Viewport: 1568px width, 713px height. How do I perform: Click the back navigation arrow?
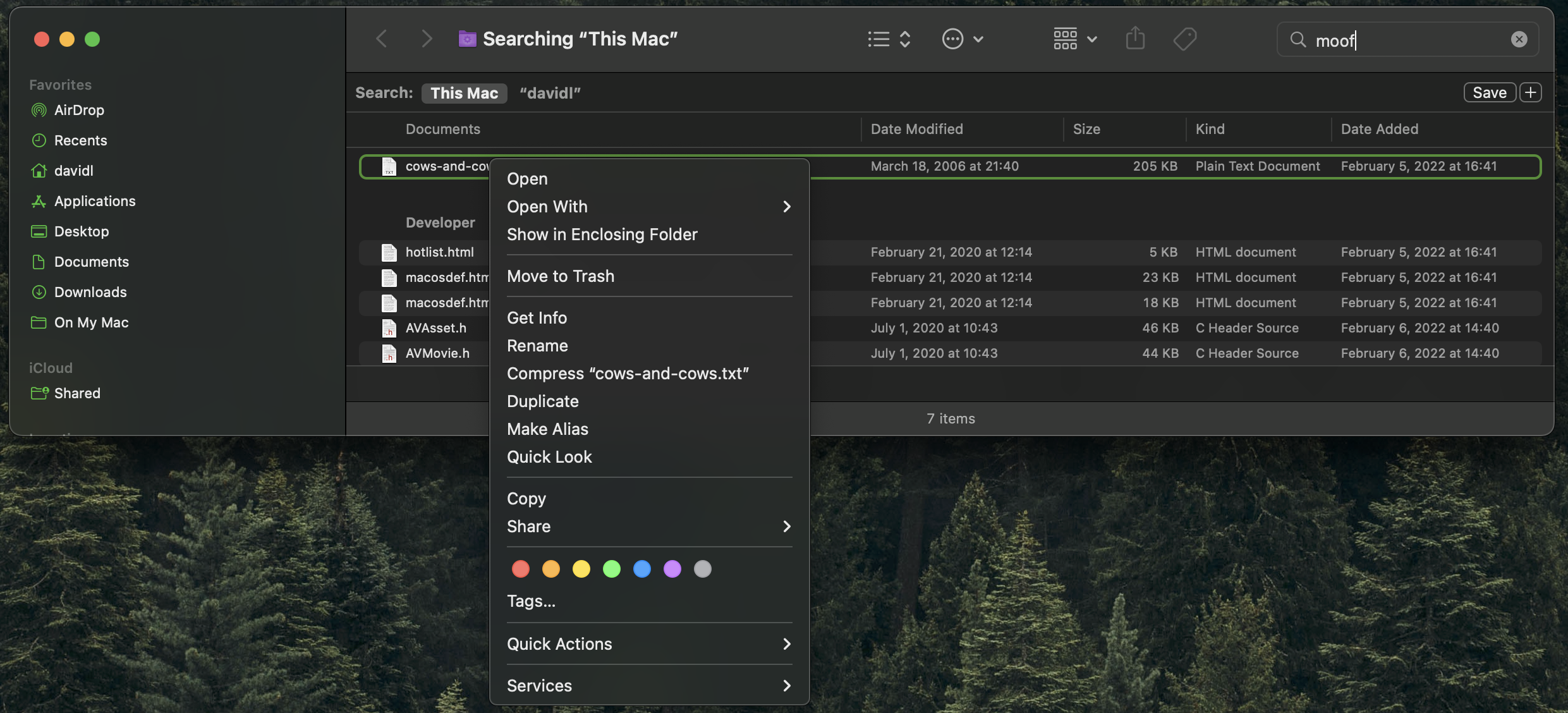tap(381, 39)
